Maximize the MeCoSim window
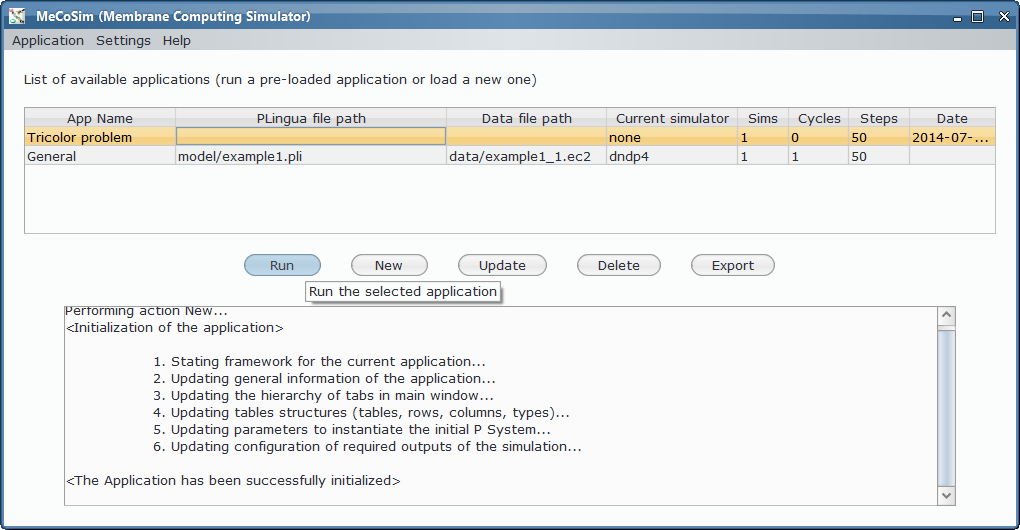 click(978, 17)
